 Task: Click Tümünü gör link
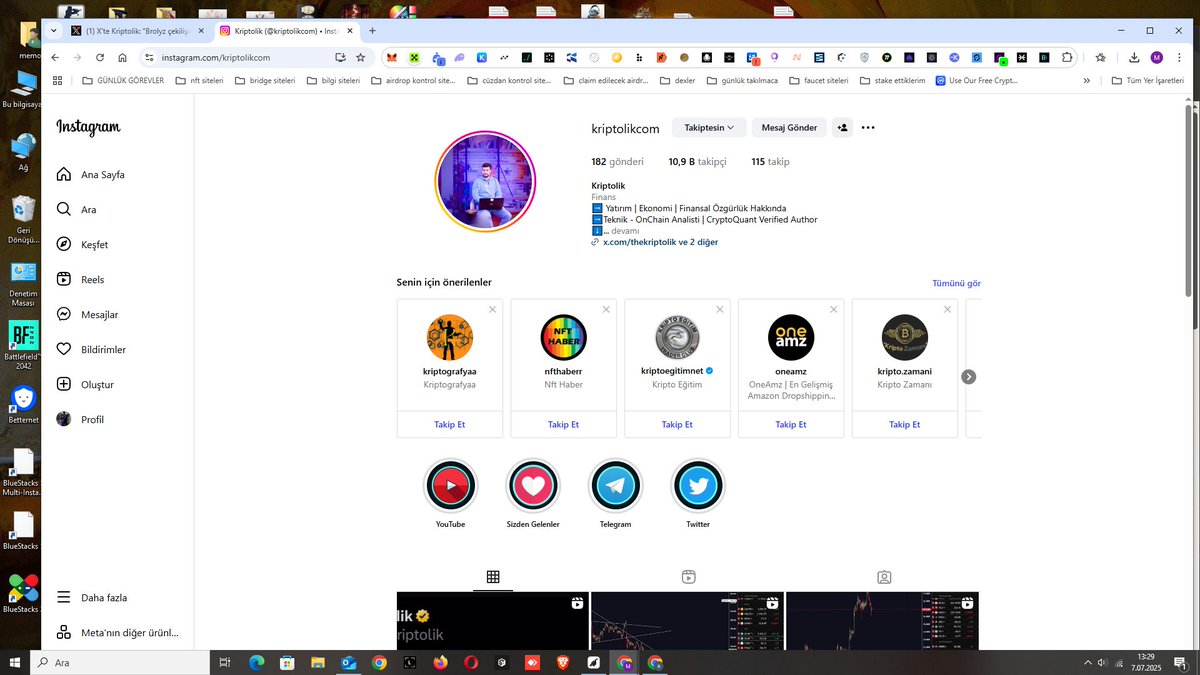click(x=956, y=283)
